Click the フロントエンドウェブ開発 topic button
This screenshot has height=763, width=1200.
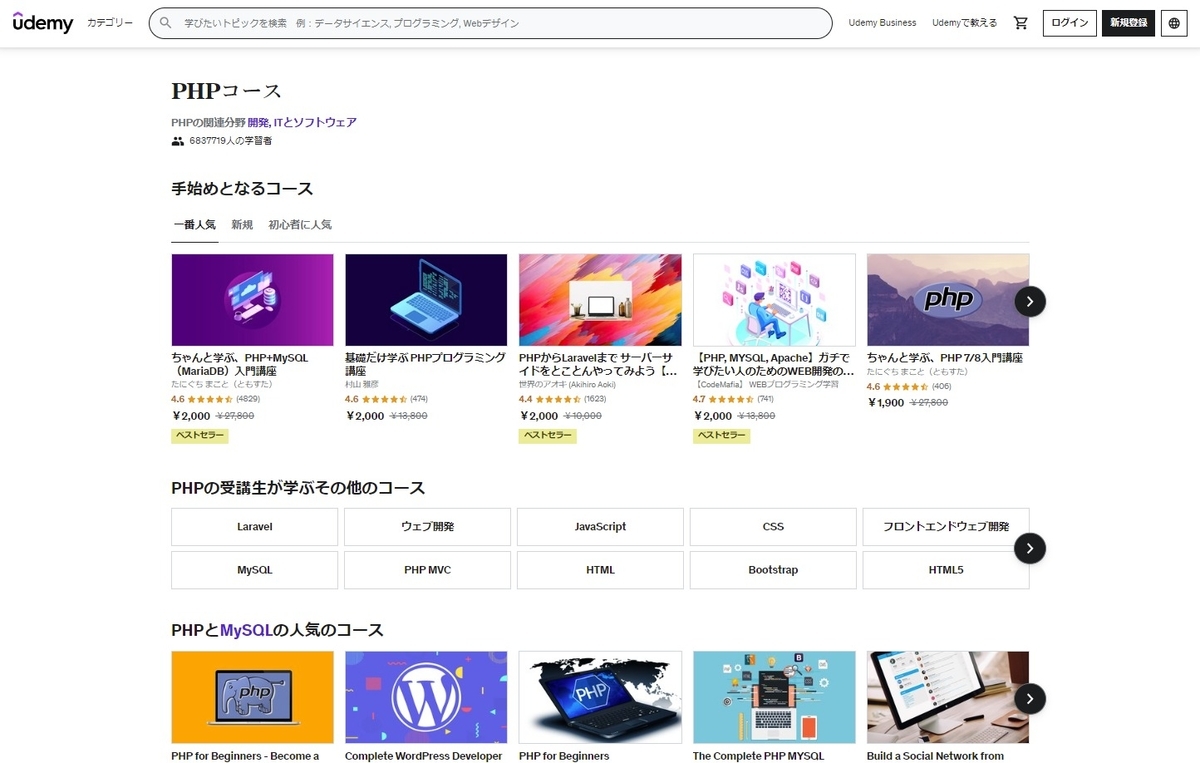[946, 526]
